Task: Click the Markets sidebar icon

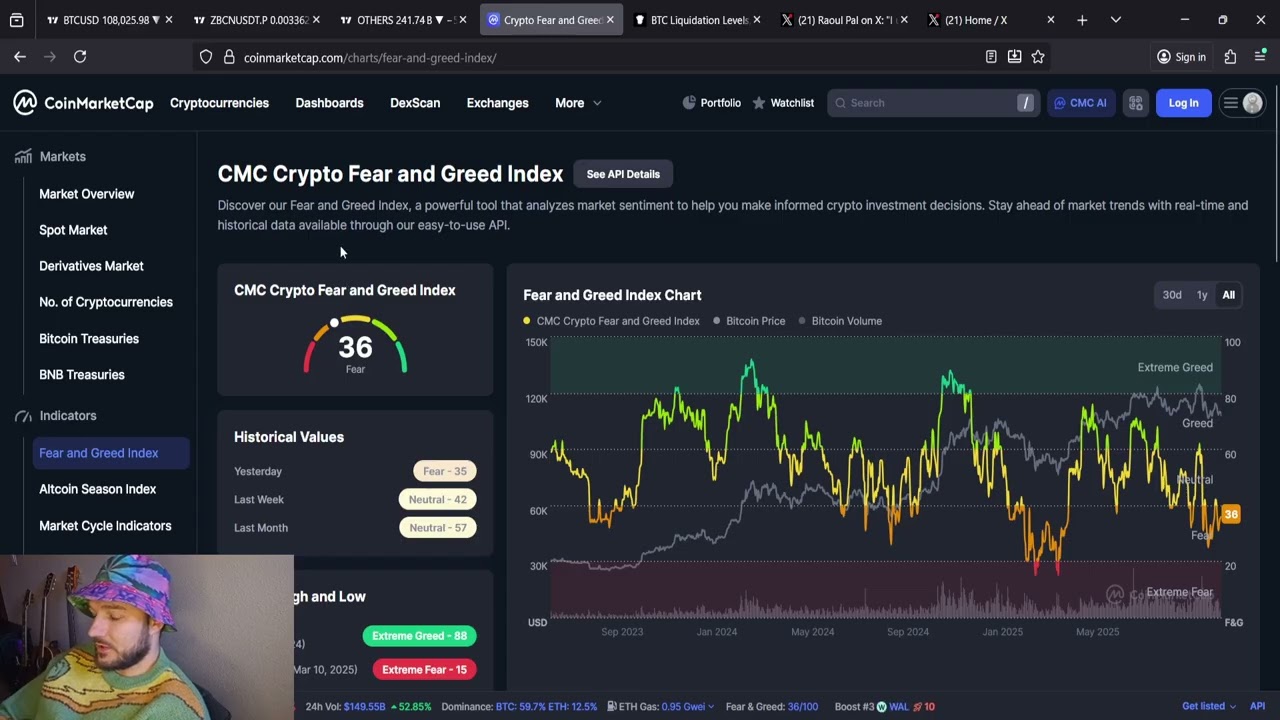Action: pyautogui.click(x=23, y=156)
